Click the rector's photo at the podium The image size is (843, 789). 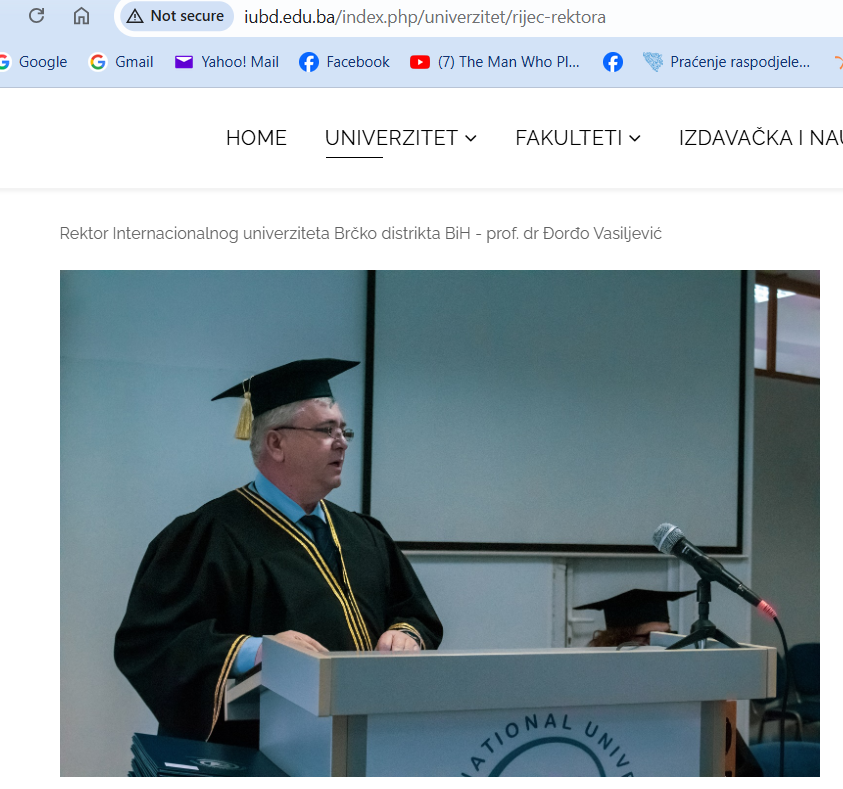pos(439,522)
